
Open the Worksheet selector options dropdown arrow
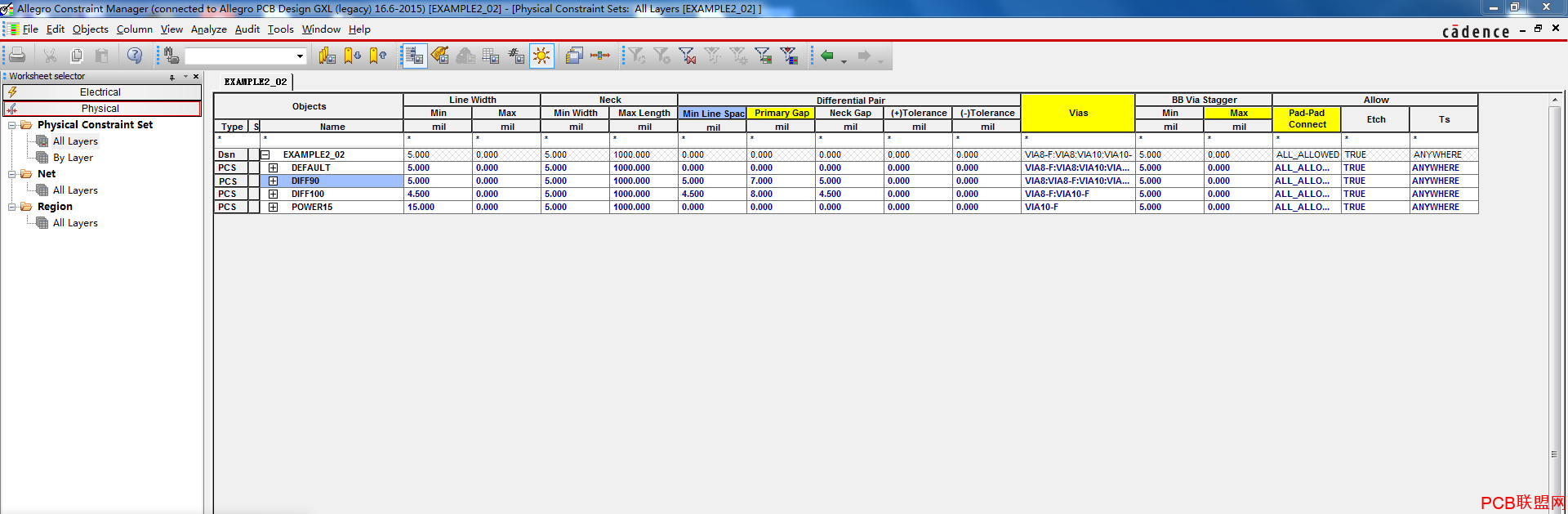pyautogui.click(x=185, y=76)
